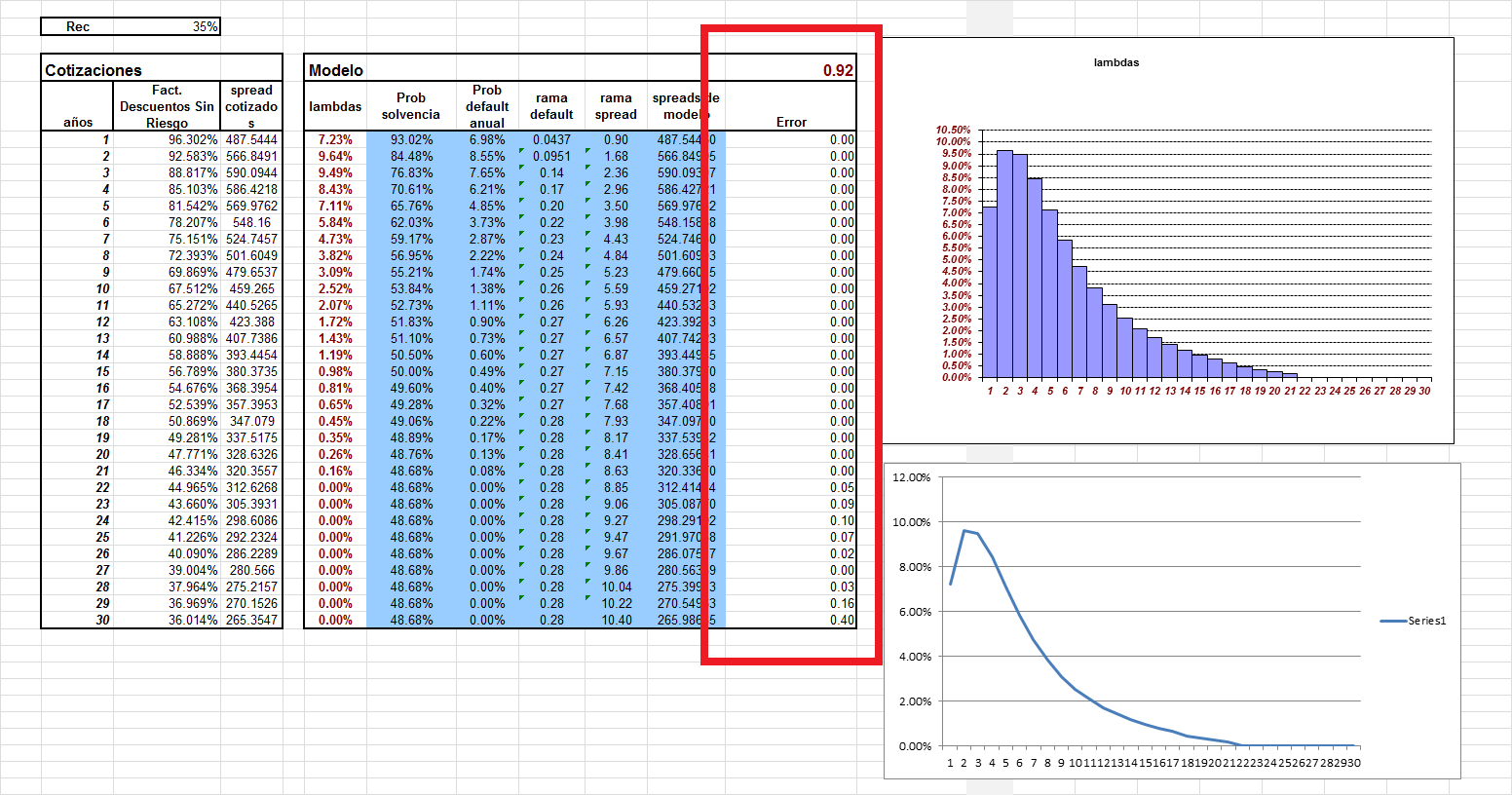
Task: Select rama spread cell 4.84
Action: click(x=616, y=255)
